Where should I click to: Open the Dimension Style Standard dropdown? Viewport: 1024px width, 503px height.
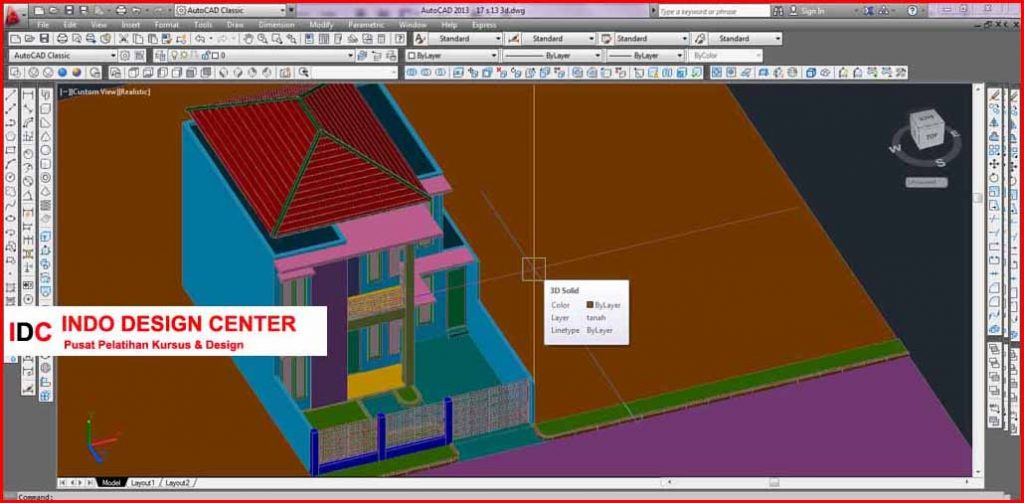[x=558, y=39]
